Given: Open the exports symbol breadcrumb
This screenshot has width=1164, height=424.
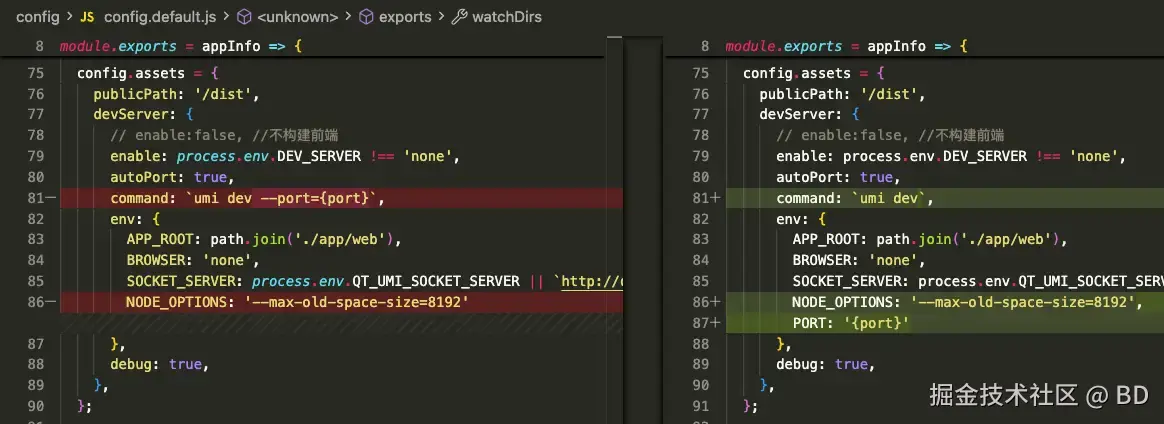Looking at the screenshot, I should [395, 16].
